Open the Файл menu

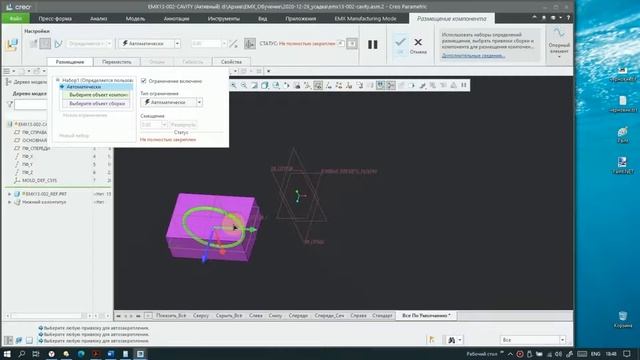point(16,18)
